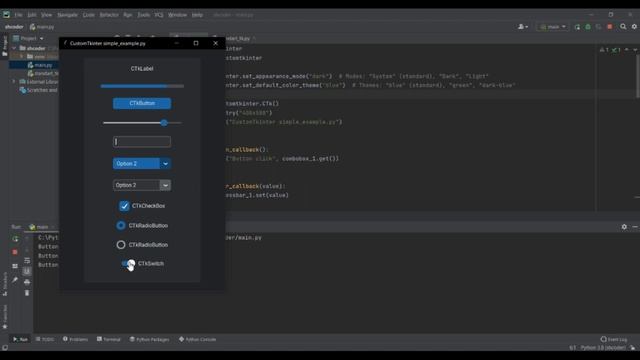Viewport: 640px width, 360px height.
Task: Click the rerun main icon in top toolbar
Action: [577, 27]
